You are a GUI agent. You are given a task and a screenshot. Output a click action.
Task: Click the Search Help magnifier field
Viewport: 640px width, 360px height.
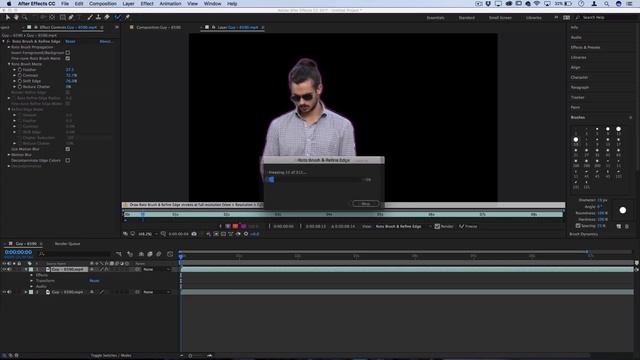point(606,18)
